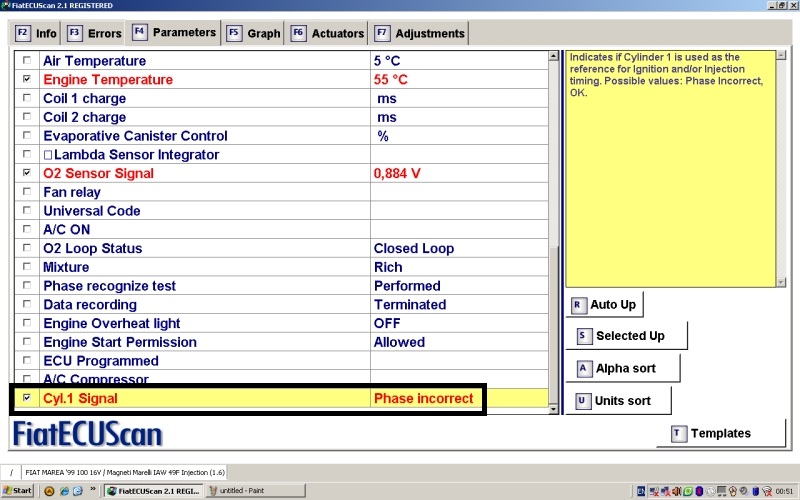Click the S key icon on Selected Up
This screenshot has width=800, height=500.
[x=583, y=336]
